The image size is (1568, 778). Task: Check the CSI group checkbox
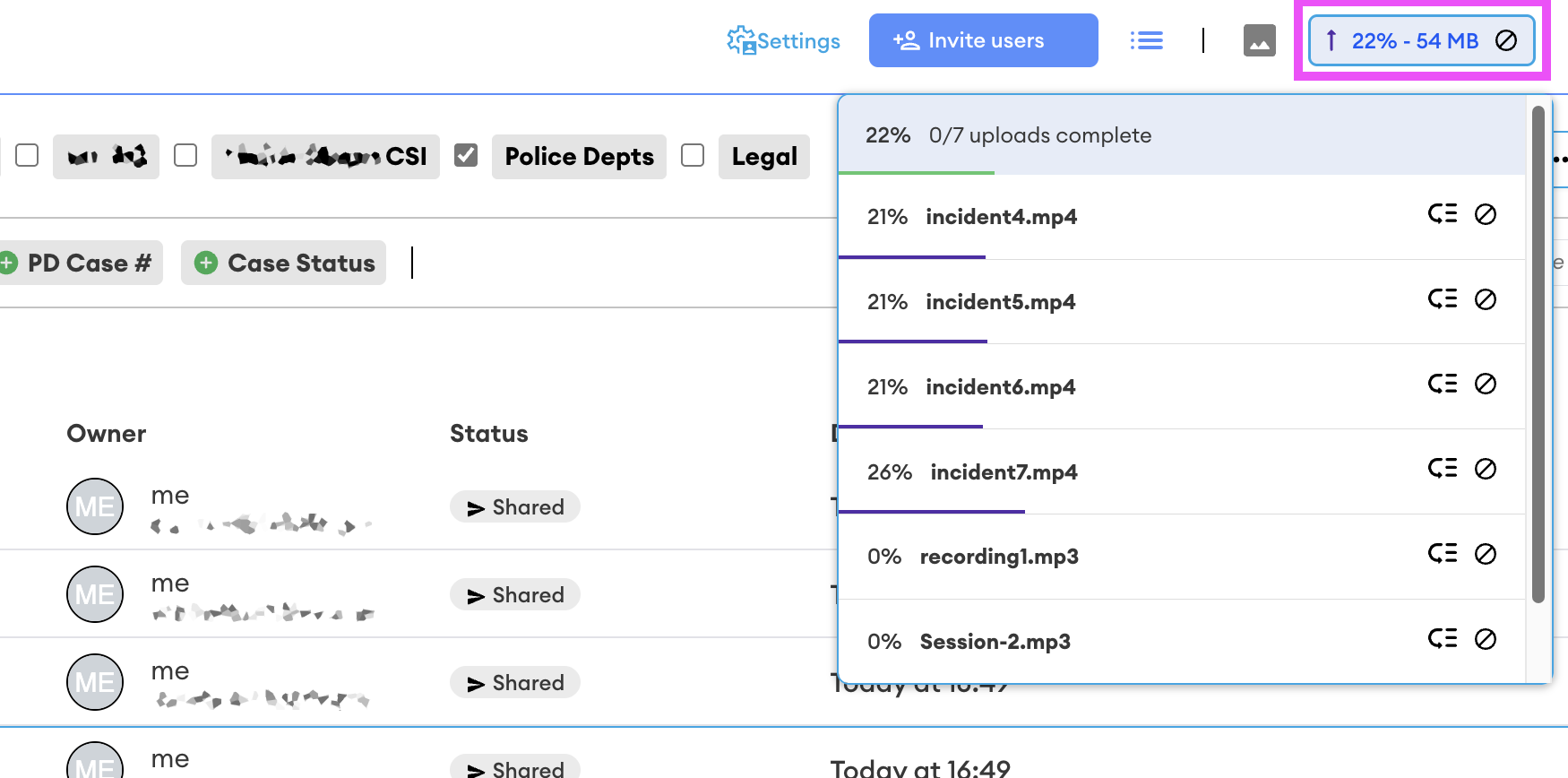point(185,155)
